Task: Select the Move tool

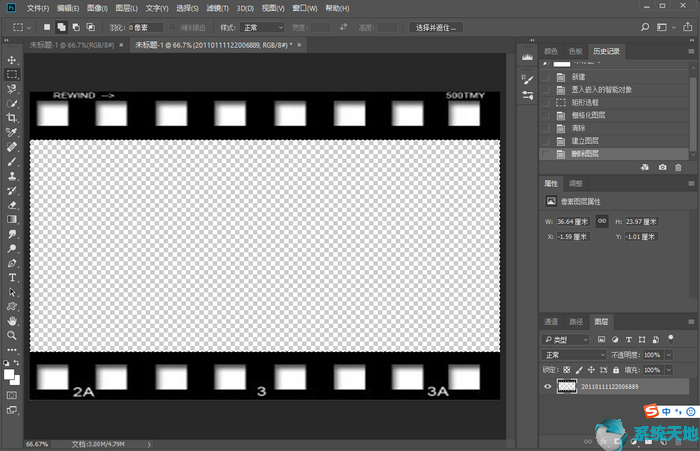Action: pyautogui.click(x=12, y=60)
